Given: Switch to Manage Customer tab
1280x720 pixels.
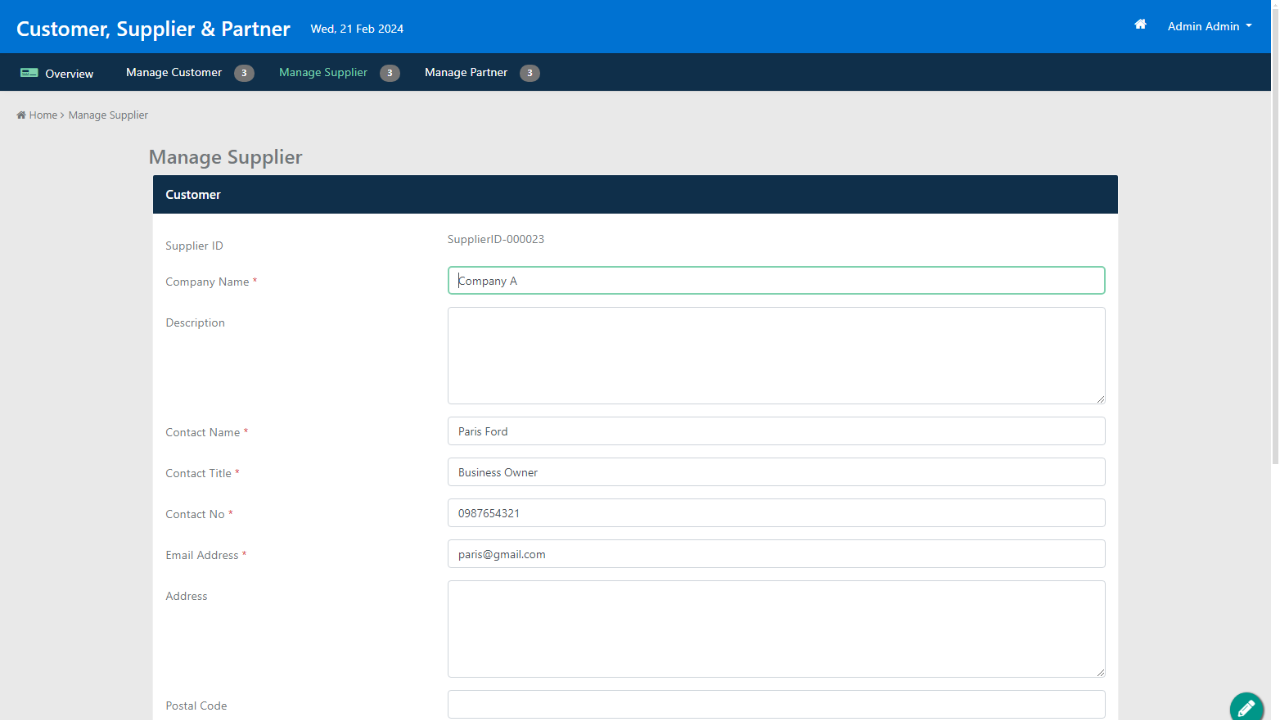Looking at the screenshot, I should [174, 72].
